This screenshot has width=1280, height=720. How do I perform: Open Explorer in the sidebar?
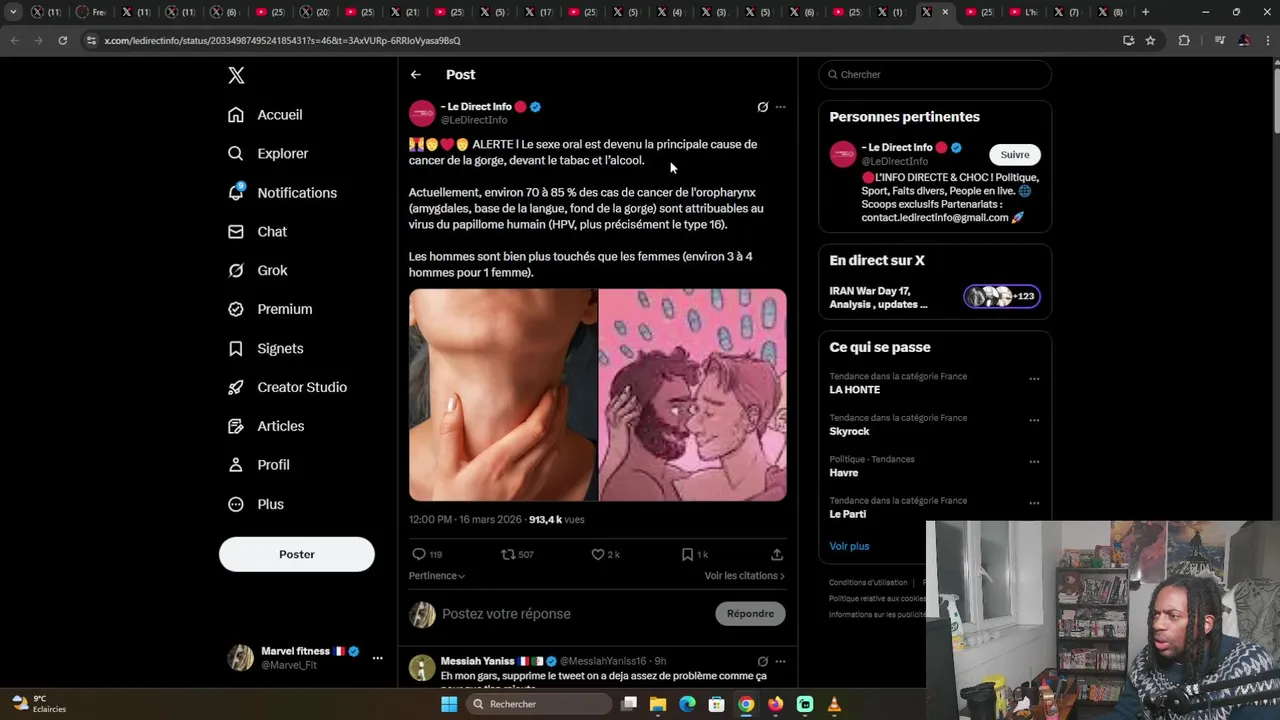click(x=268, y=154)
